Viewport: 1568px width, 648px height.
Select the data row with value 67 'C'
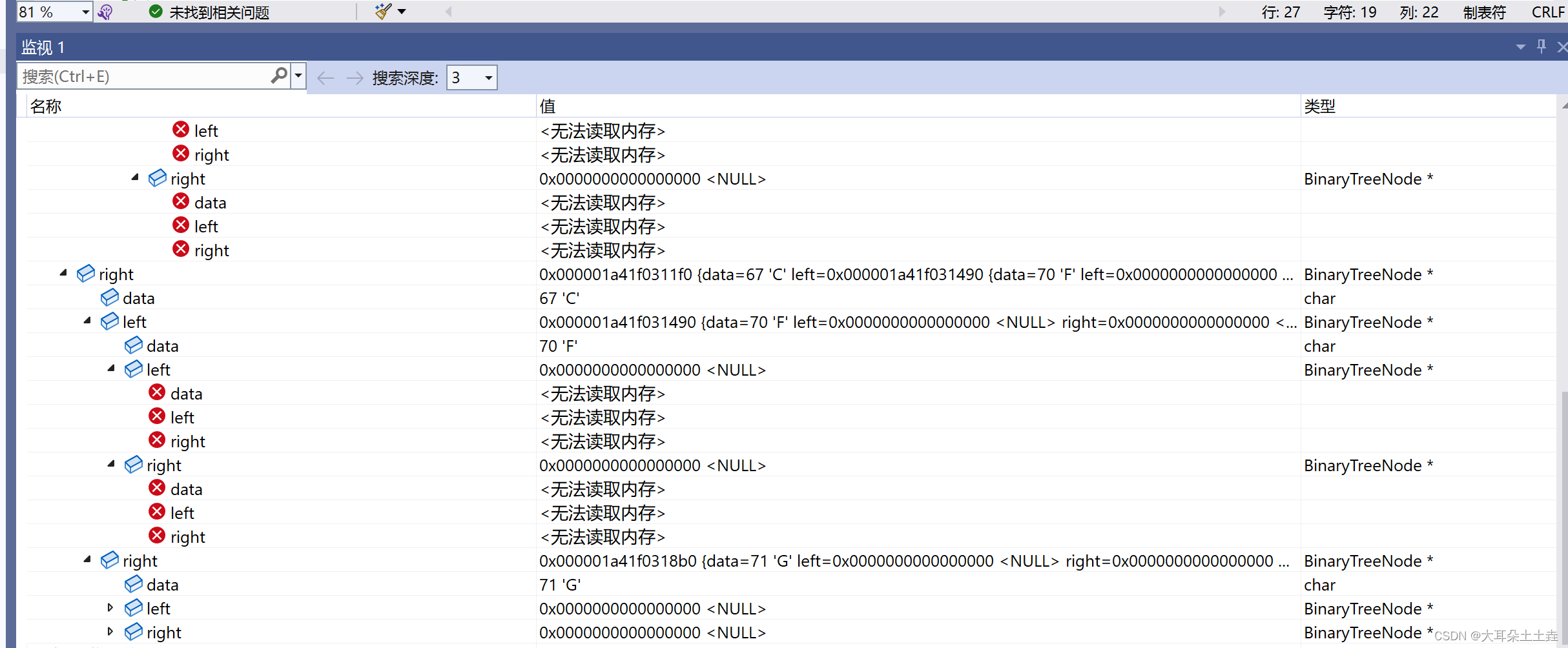tap(792, 298)
